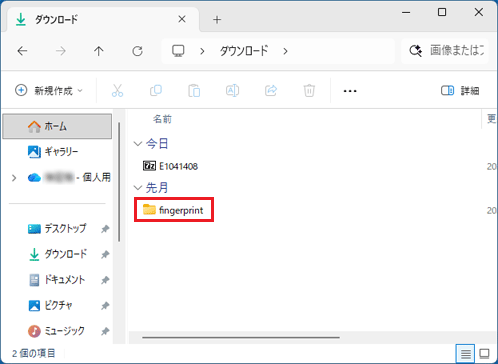The height and width of the screenshot is (364, 498).
Task: Expand chevron after PC icon in address bar
Action: tap(202, 51)
